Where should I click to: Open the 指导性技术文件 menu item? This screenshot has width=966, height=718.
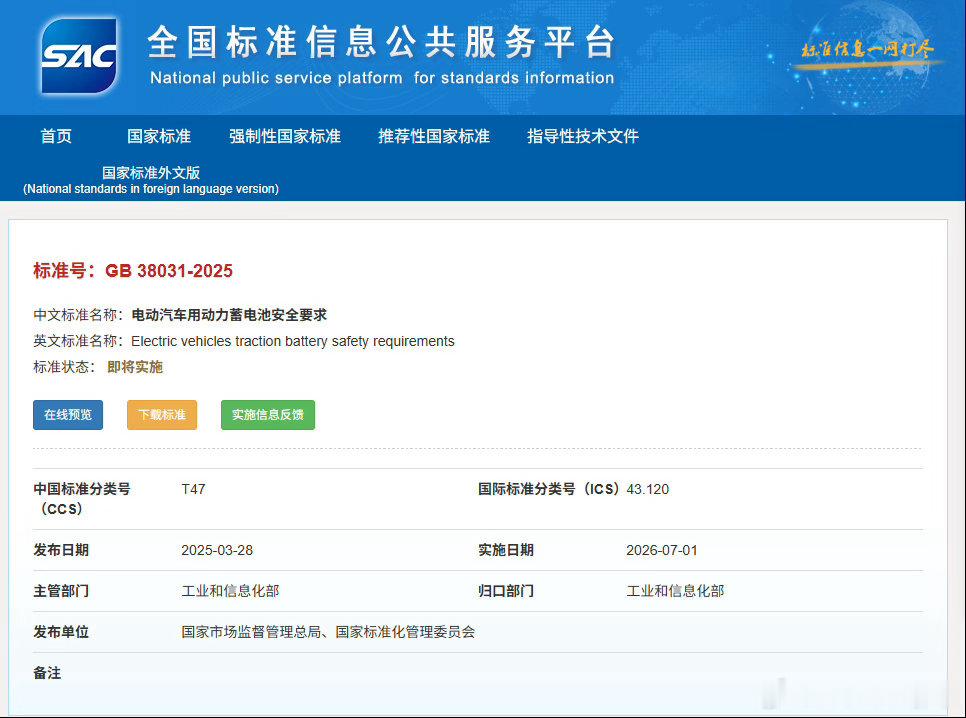pos(583,136)
